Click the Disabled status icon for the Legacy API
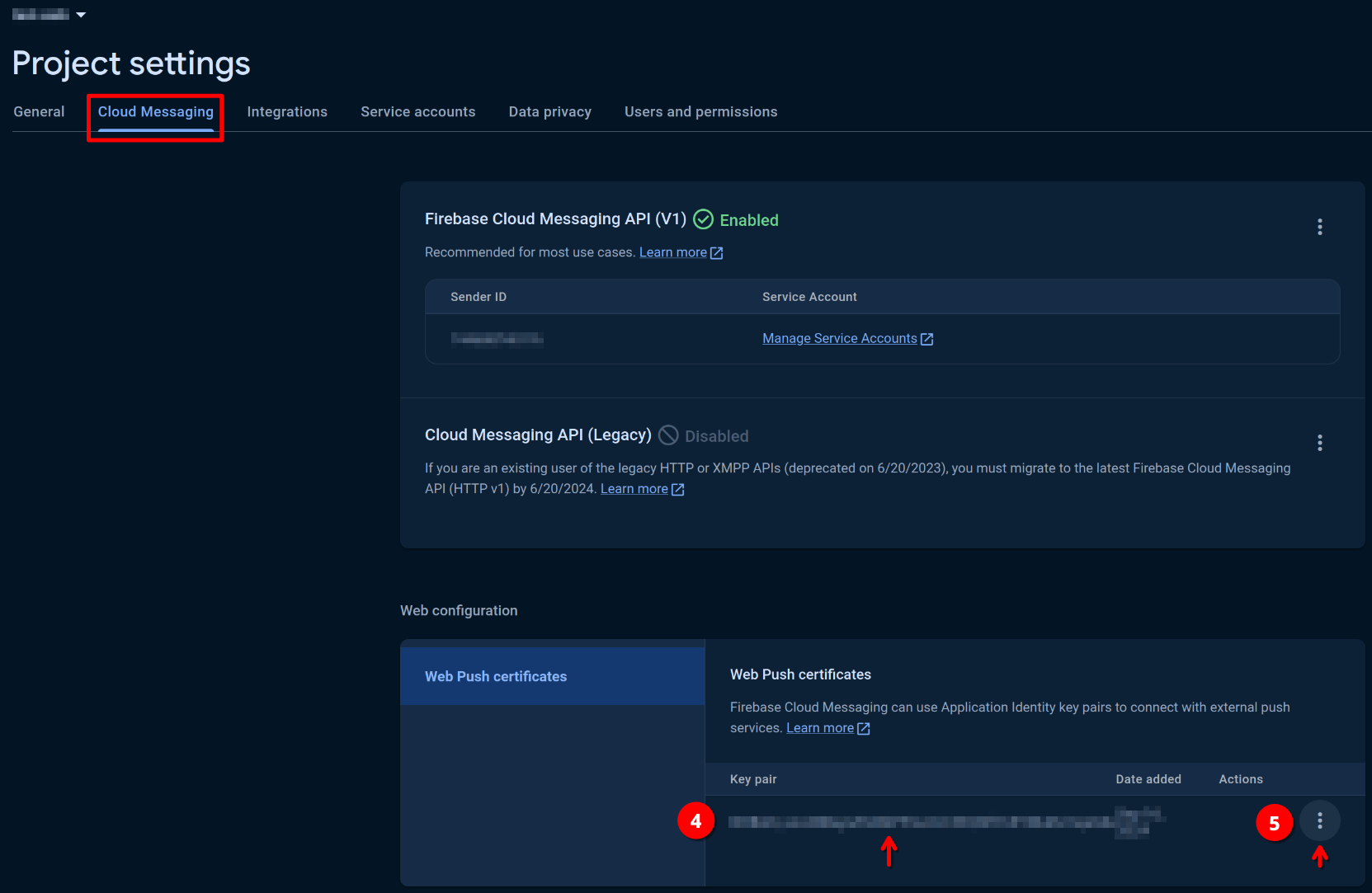Image resolution: width=1372 pixels, height=893 pixels. point(668,435)
